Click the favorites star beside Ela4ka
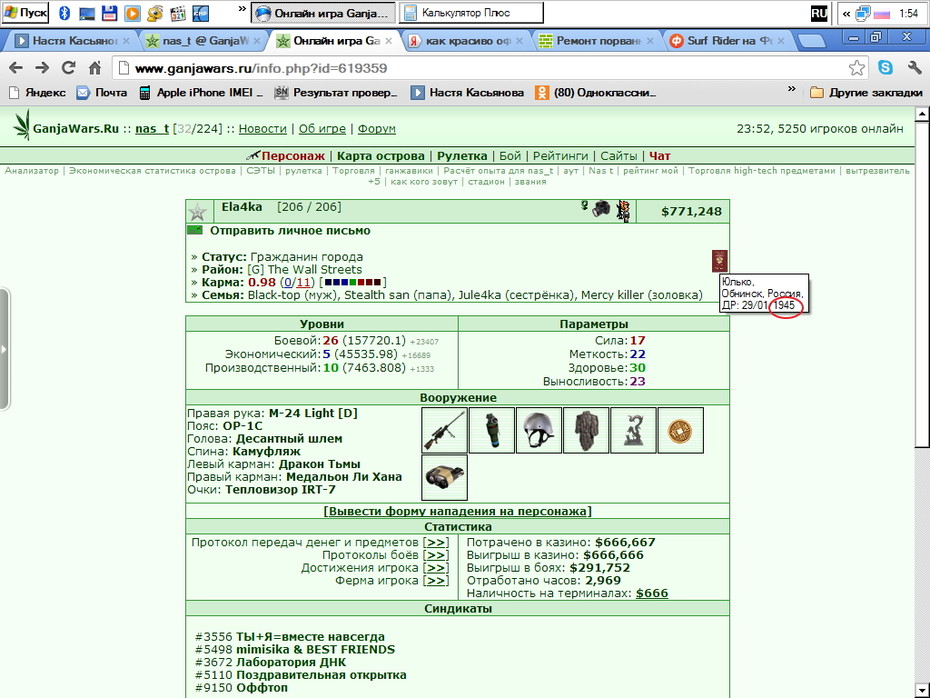 (x=197, y=212)
